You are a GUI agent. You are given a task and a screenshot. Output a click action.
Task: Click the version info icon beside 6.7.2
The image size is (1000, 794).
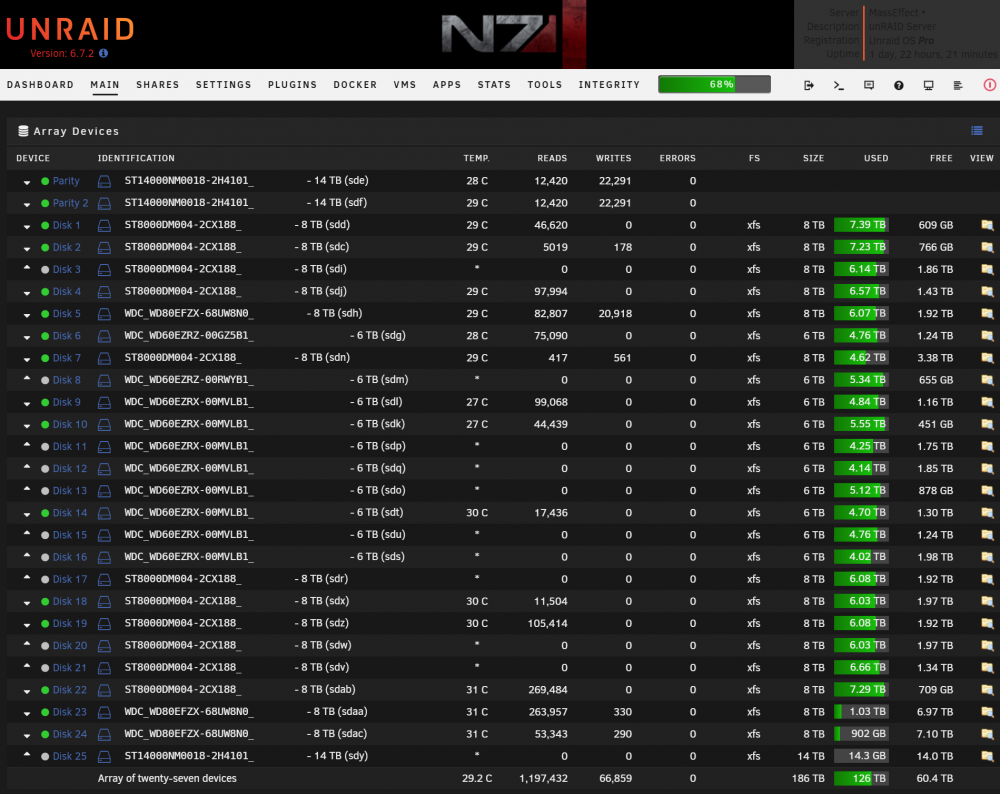(103, 54)
